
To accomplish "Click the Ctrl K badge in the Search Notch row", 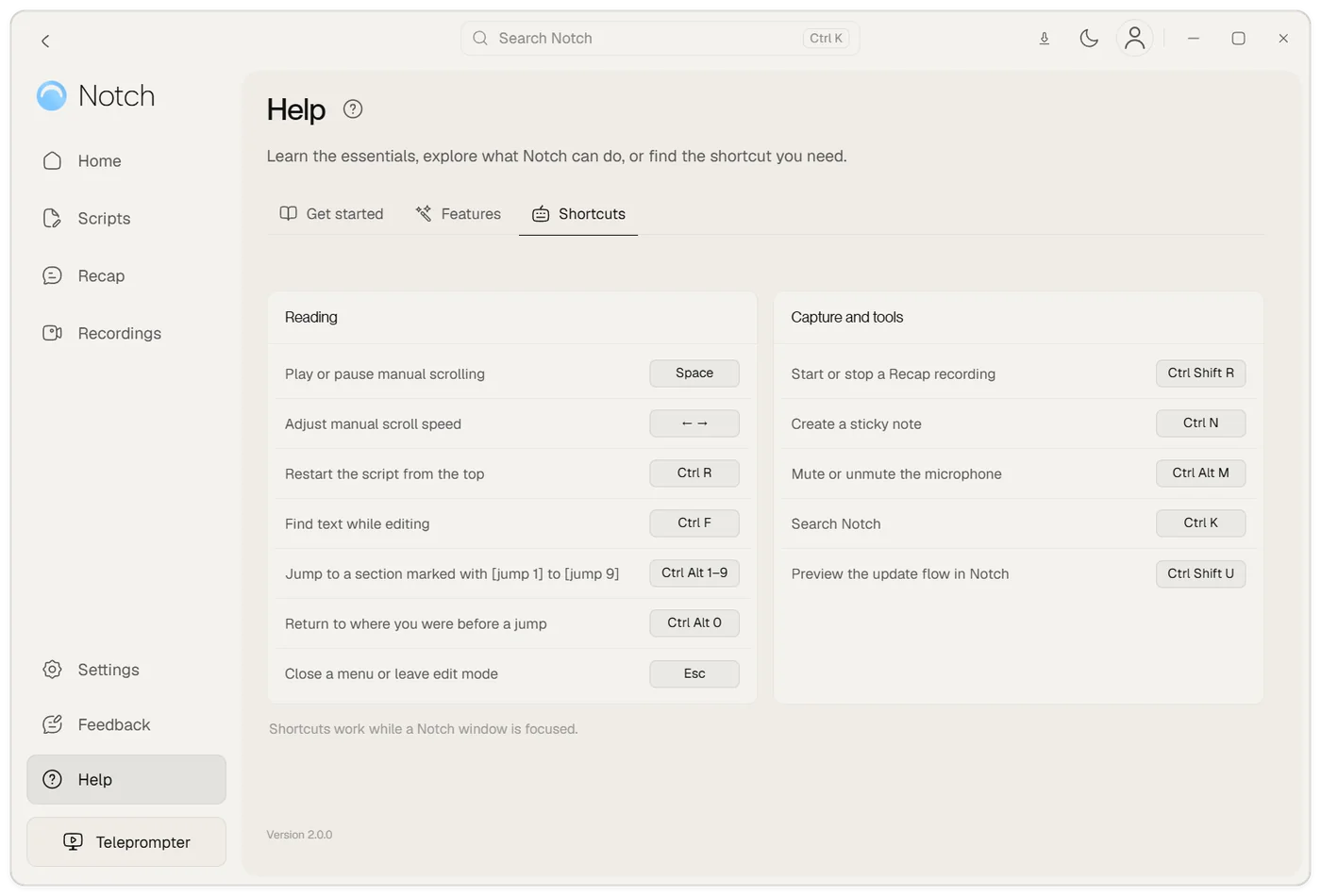I will click(x=1201, y=523).
